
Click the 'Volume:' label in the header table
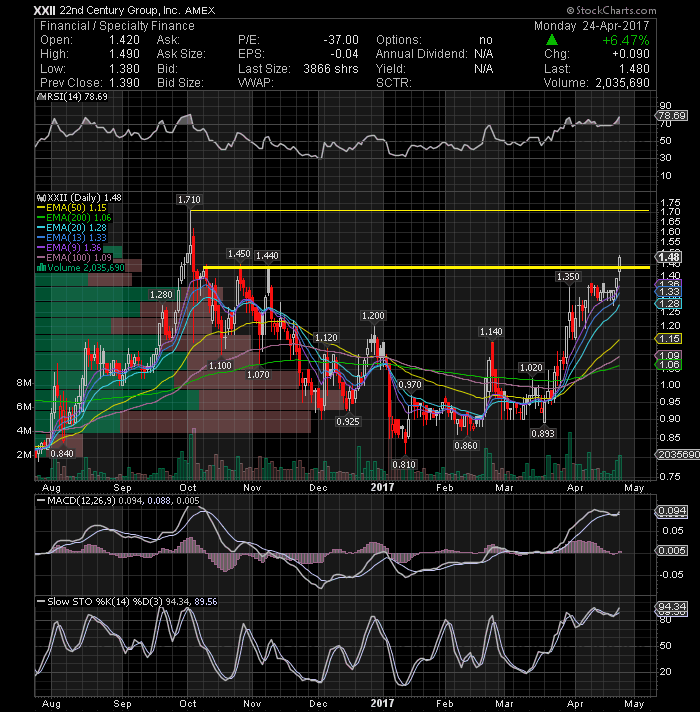click(566, 83)
